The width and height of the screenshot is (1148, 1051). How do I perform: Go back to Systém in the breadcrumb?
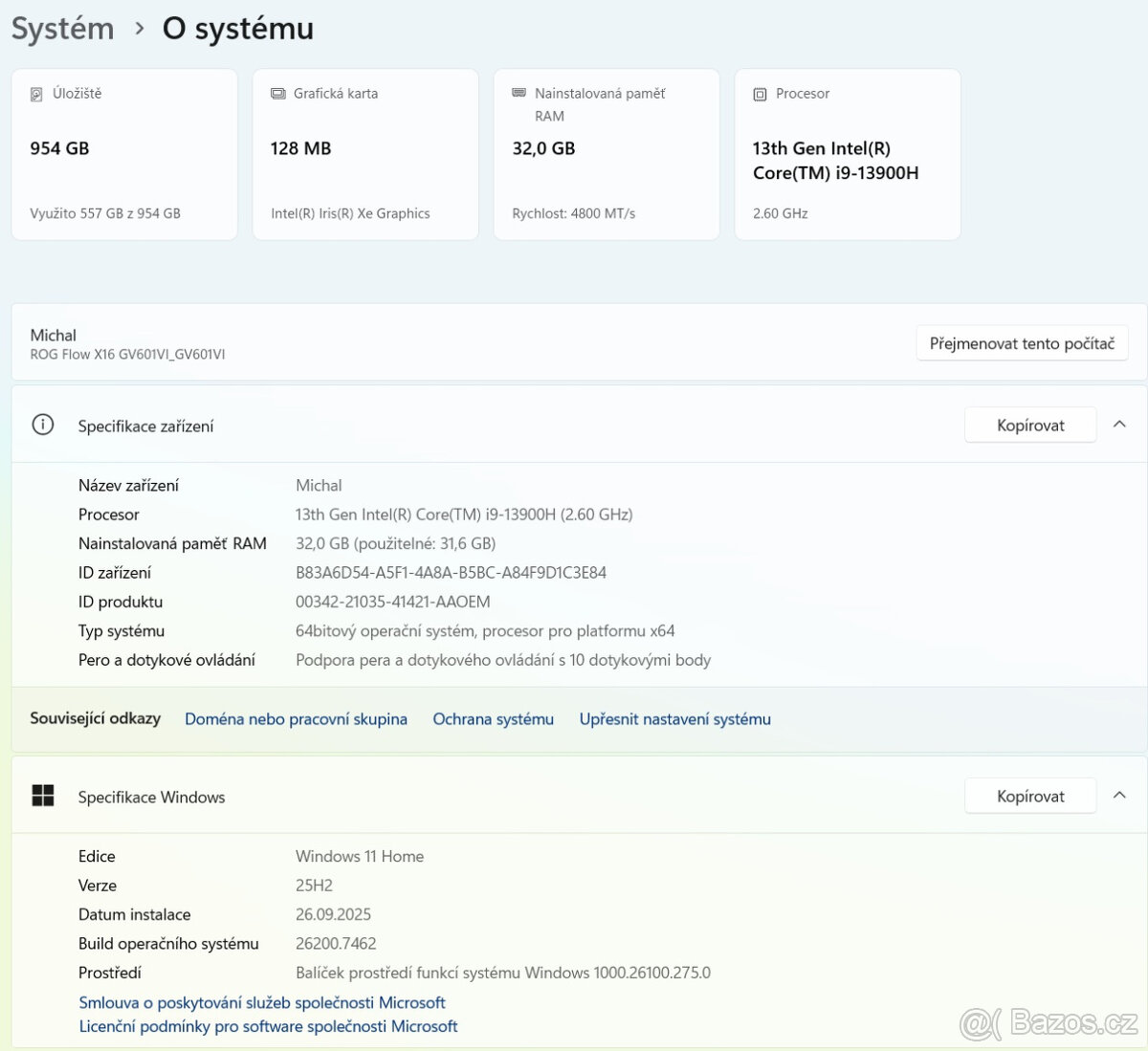click(62, 30)
